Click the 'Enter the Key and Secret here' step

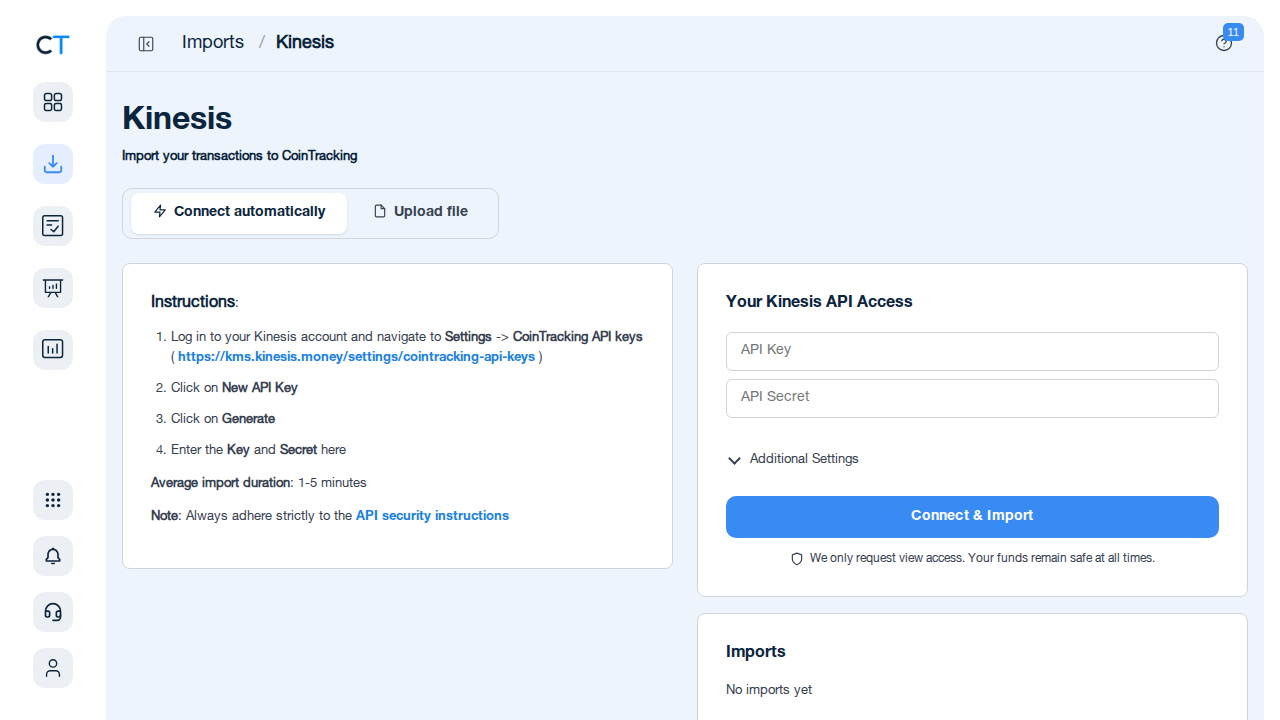pos(258,450)
